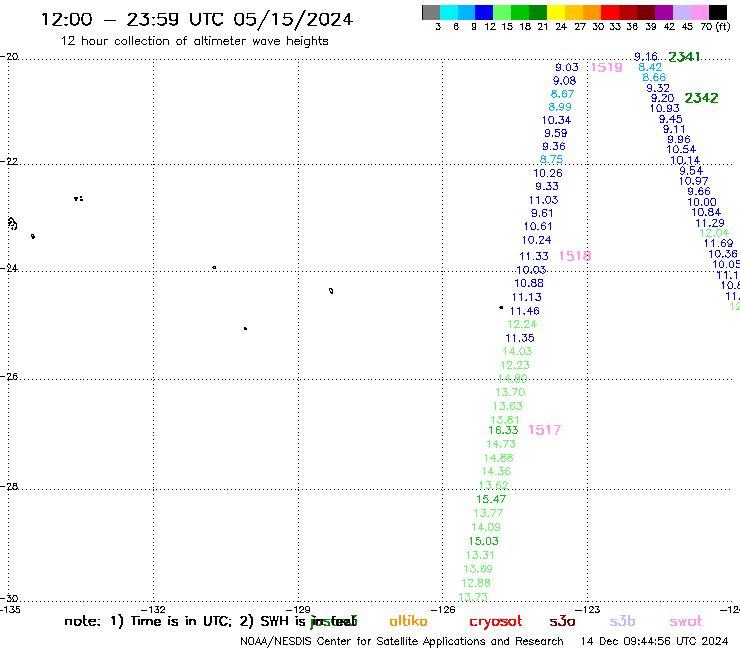Click the wave height value '11.29'
The image size is (740, 650).
point(710,223)
